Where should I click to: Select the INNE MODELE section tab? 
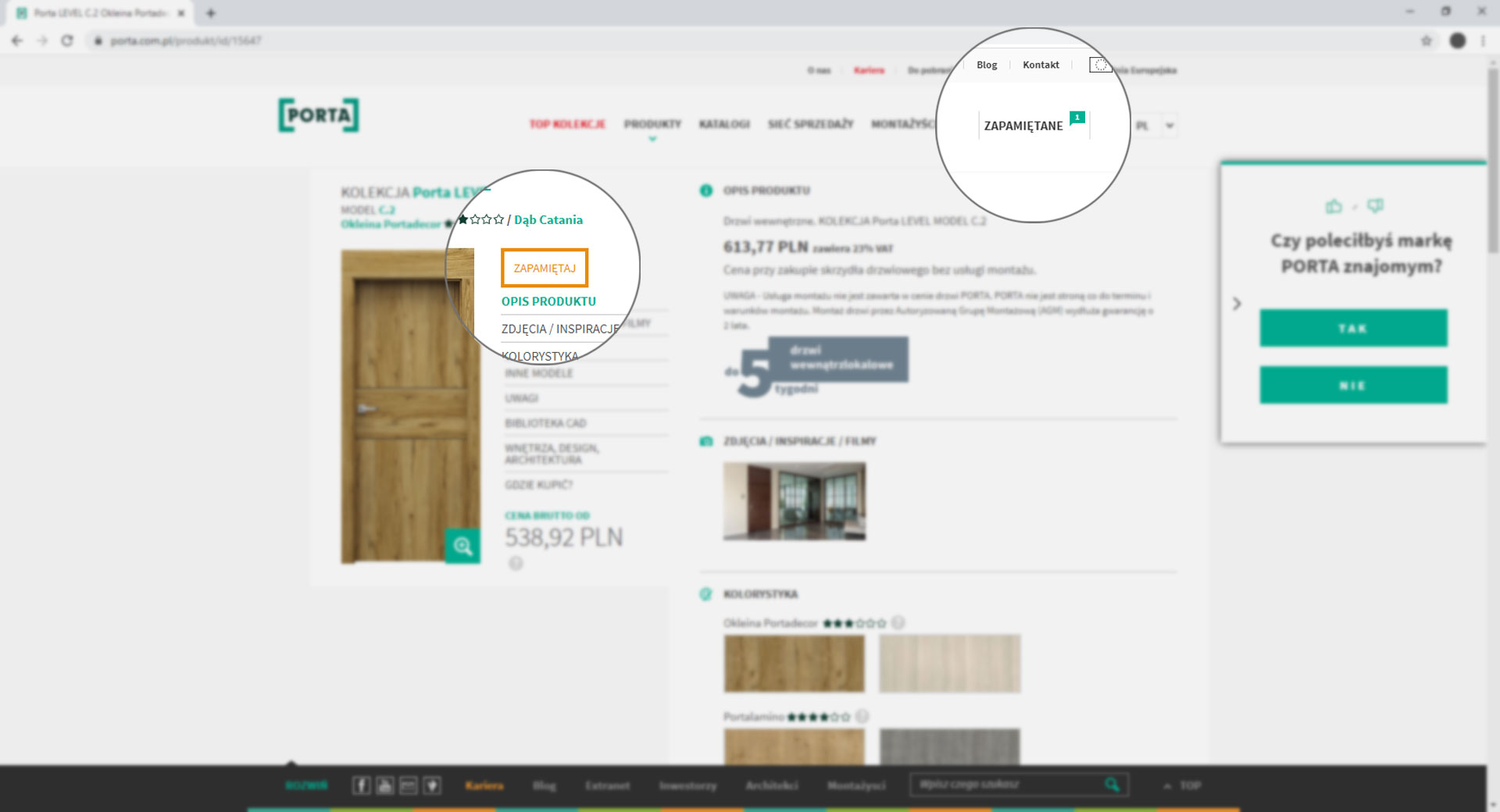coord(539,373)
